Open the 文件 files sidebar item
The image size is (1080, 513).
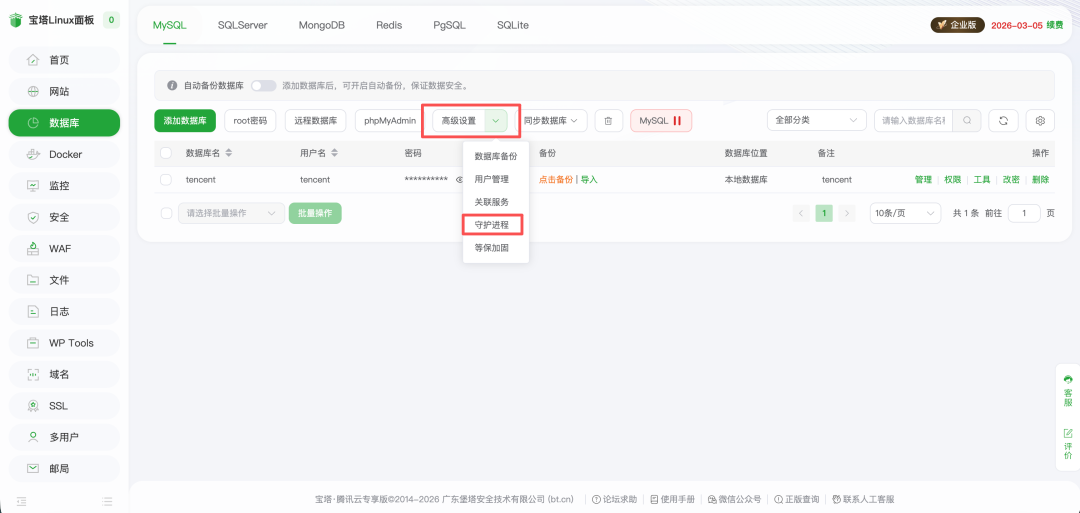click(x=64, y=280)
